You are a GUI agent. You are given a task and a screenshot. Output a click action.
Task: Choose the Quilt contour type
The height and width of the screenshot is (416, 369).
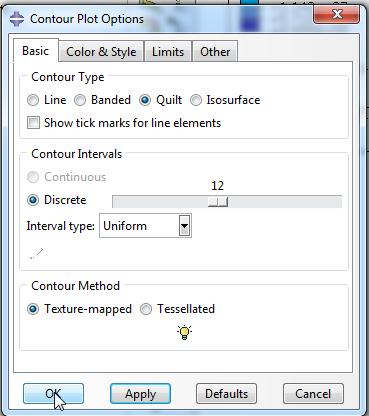145,100
